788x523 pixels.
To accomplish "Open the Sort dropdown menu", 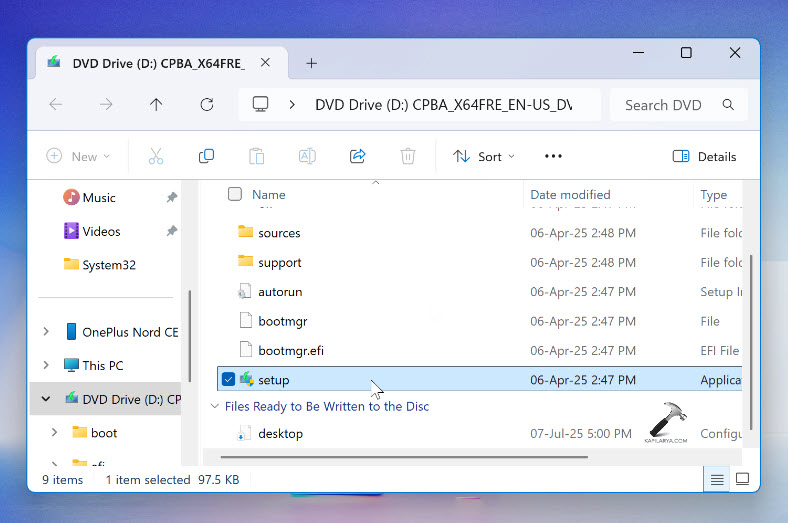I will [484, 156].
